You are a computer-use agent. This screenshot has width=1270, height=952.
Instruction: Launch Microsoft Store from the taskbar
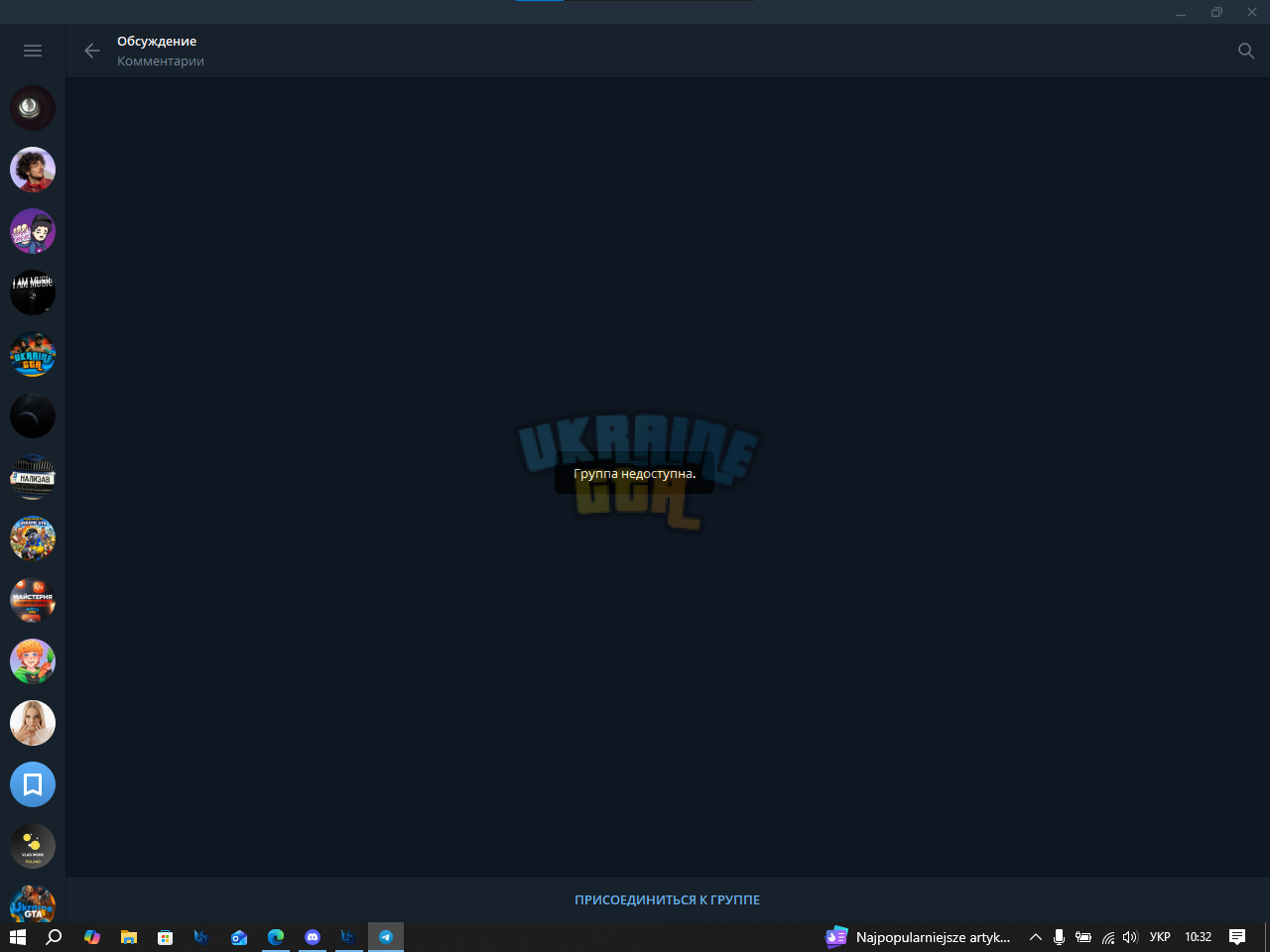(x=166, y=936)
